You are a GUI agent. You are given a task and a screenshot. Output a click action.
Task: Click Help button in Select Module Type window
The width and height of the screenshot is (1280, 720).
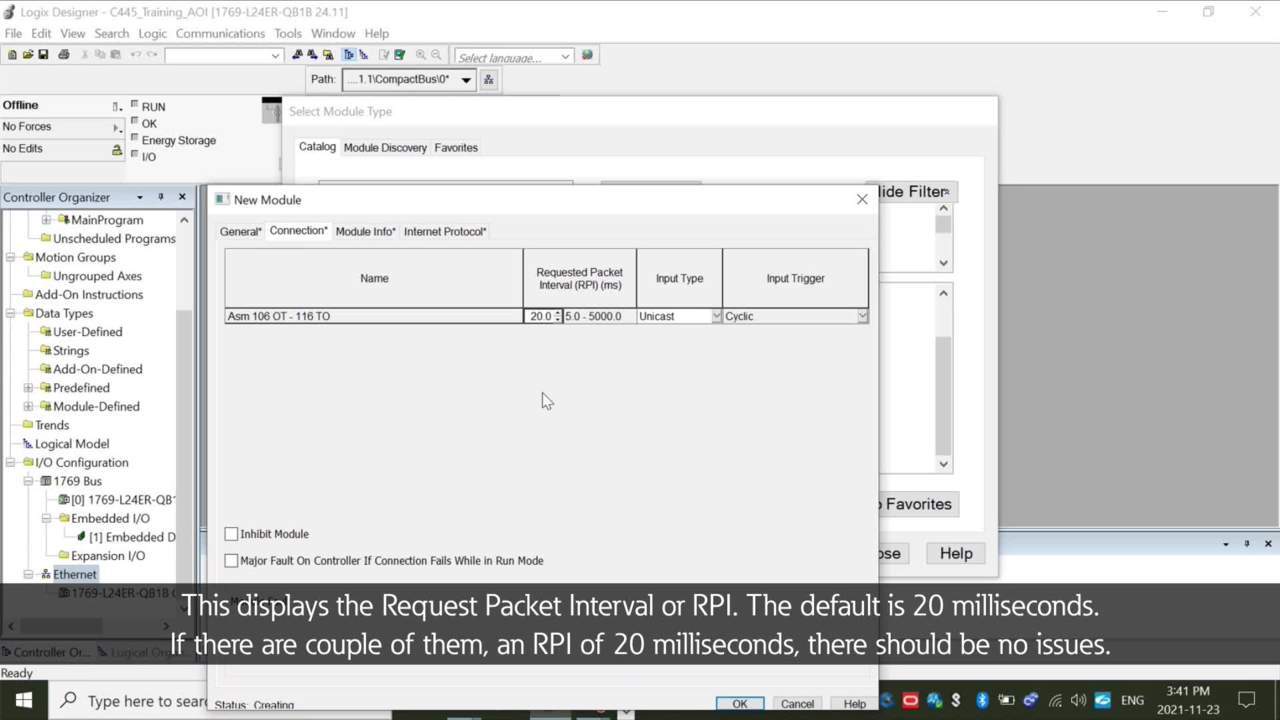point(956,553)
